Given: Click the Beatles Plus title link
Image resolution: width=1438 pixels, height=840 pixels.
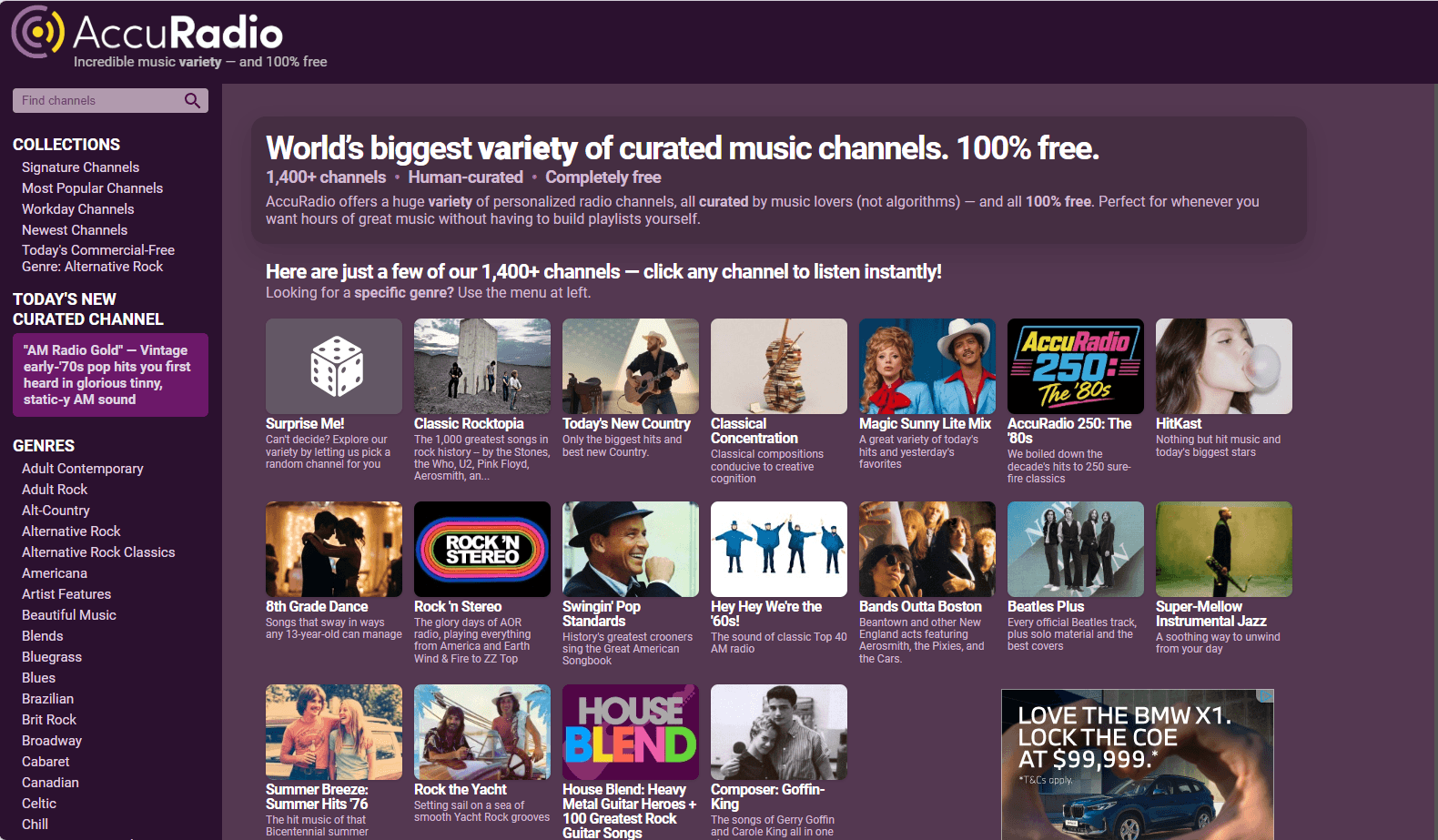Looking at the screenshot, I should click(1046, 607).
